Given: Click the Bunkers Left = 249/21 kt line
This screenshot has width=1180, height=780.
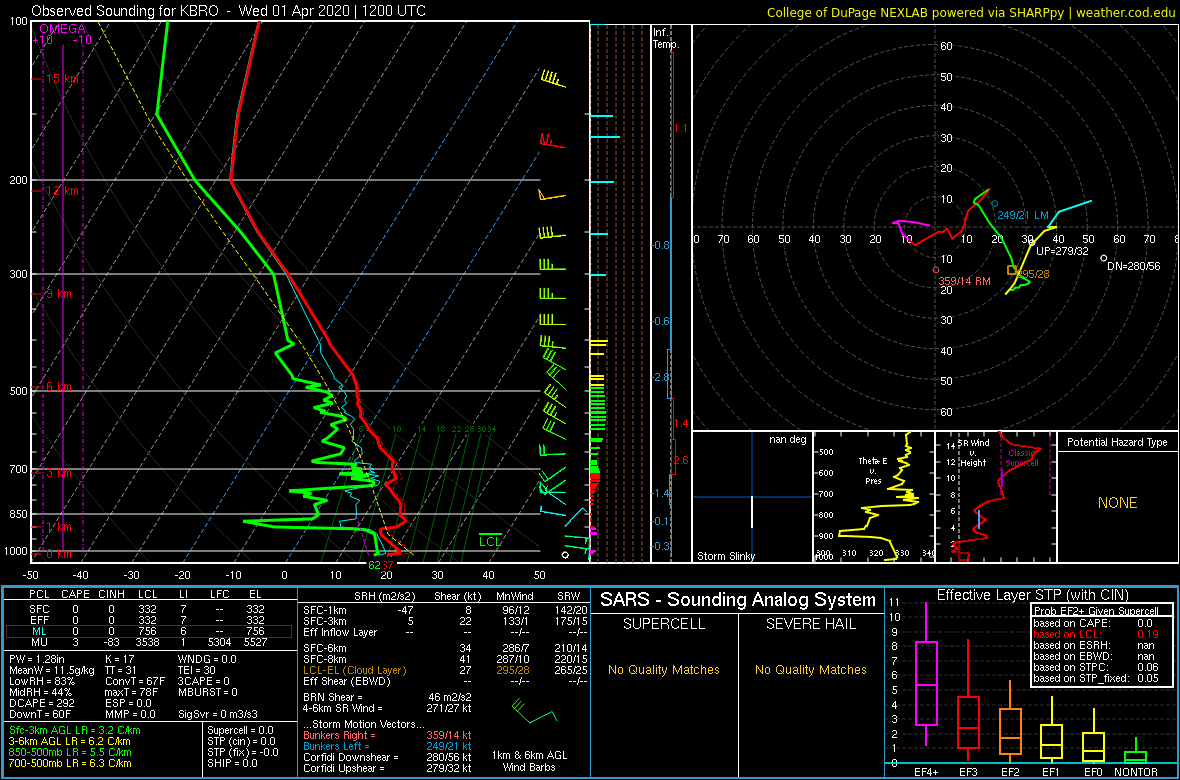Looking at the screenshot, I should [x=388, y=745].
